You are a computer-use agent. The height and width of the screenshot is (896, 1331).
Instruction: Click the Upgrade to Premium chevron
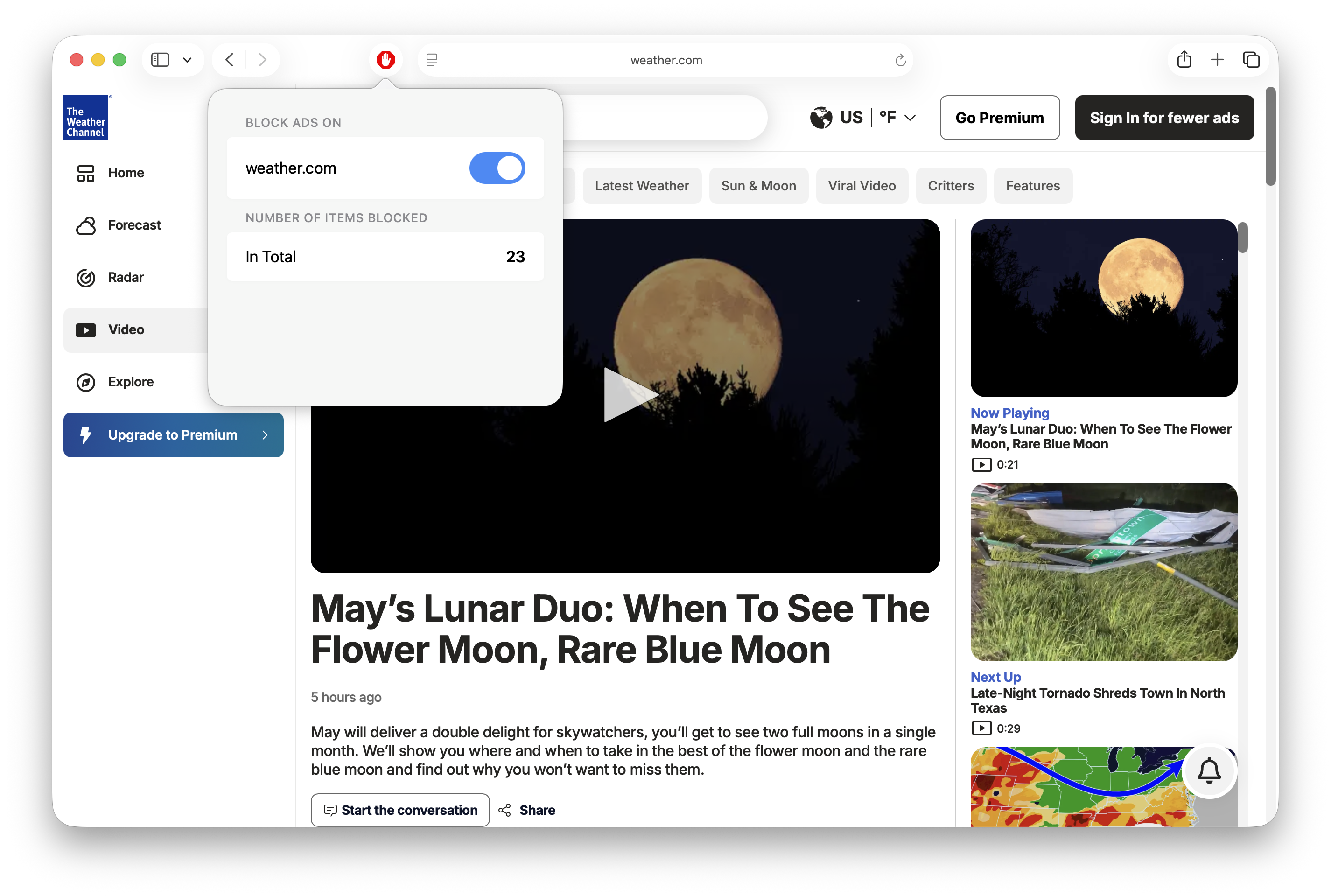tap(265, 435)
